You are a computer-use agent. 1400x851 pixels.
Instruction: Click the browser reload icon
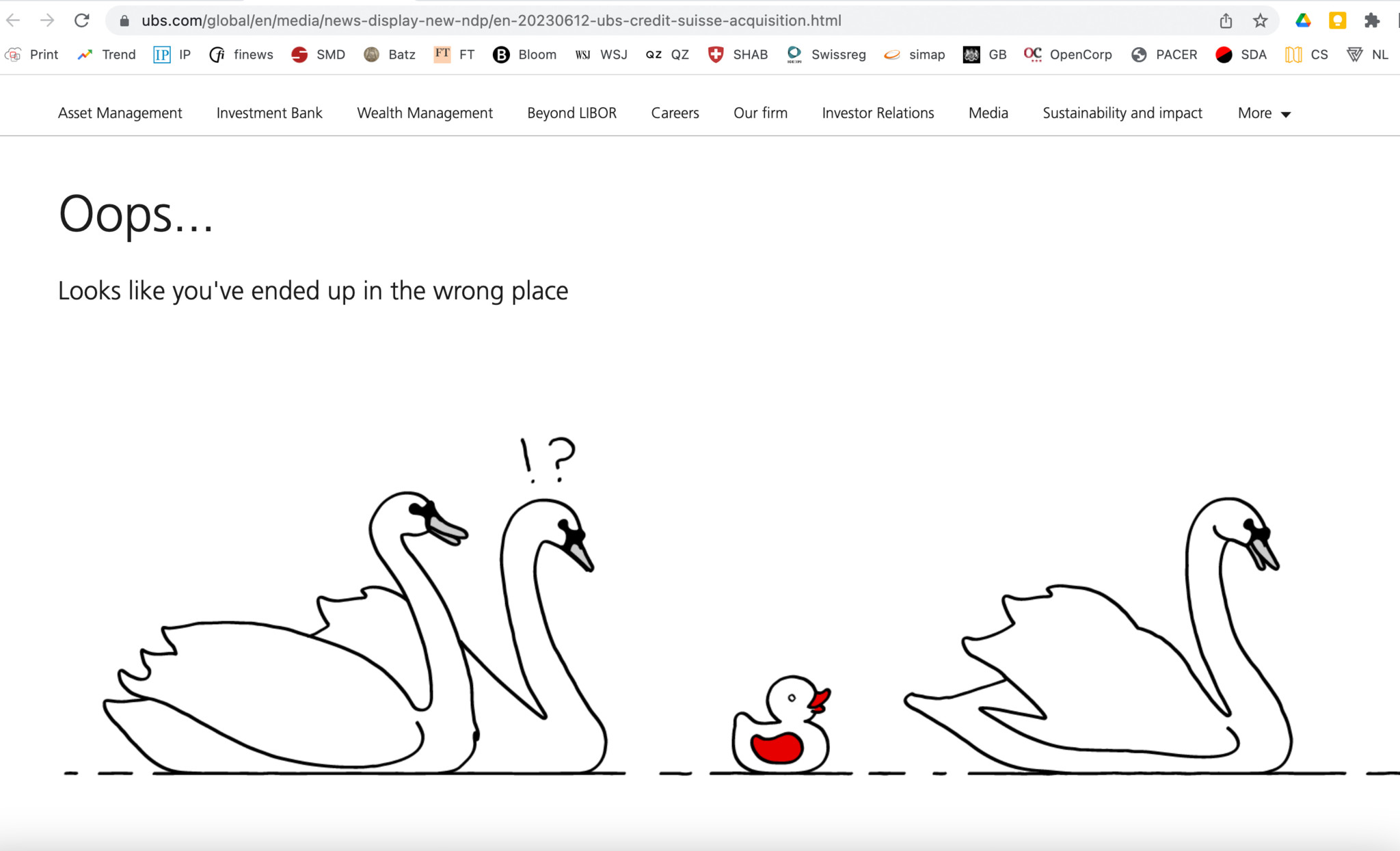(82, 21)
